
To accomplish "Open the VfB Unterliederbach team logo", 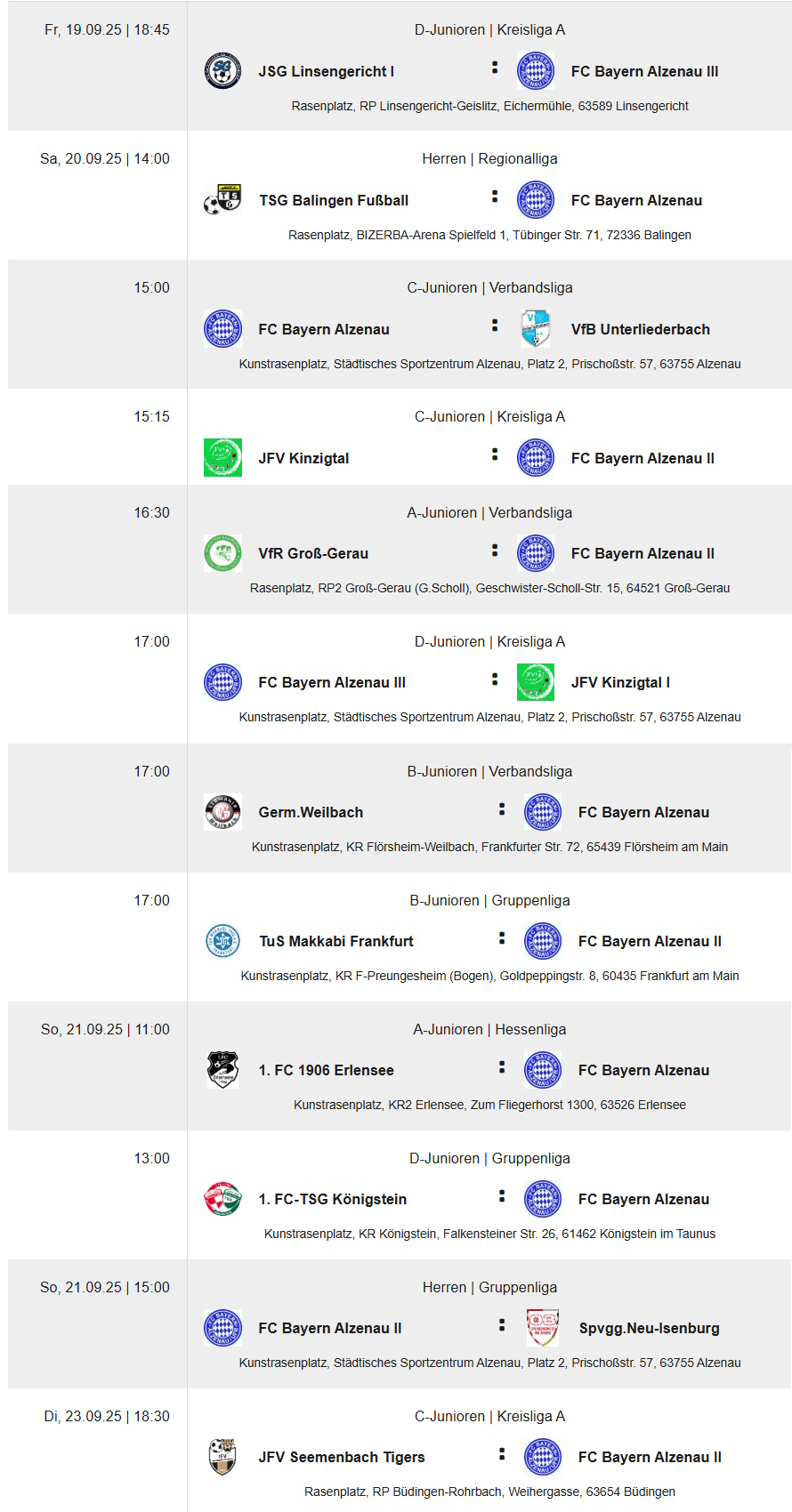I will coord(536,329).
